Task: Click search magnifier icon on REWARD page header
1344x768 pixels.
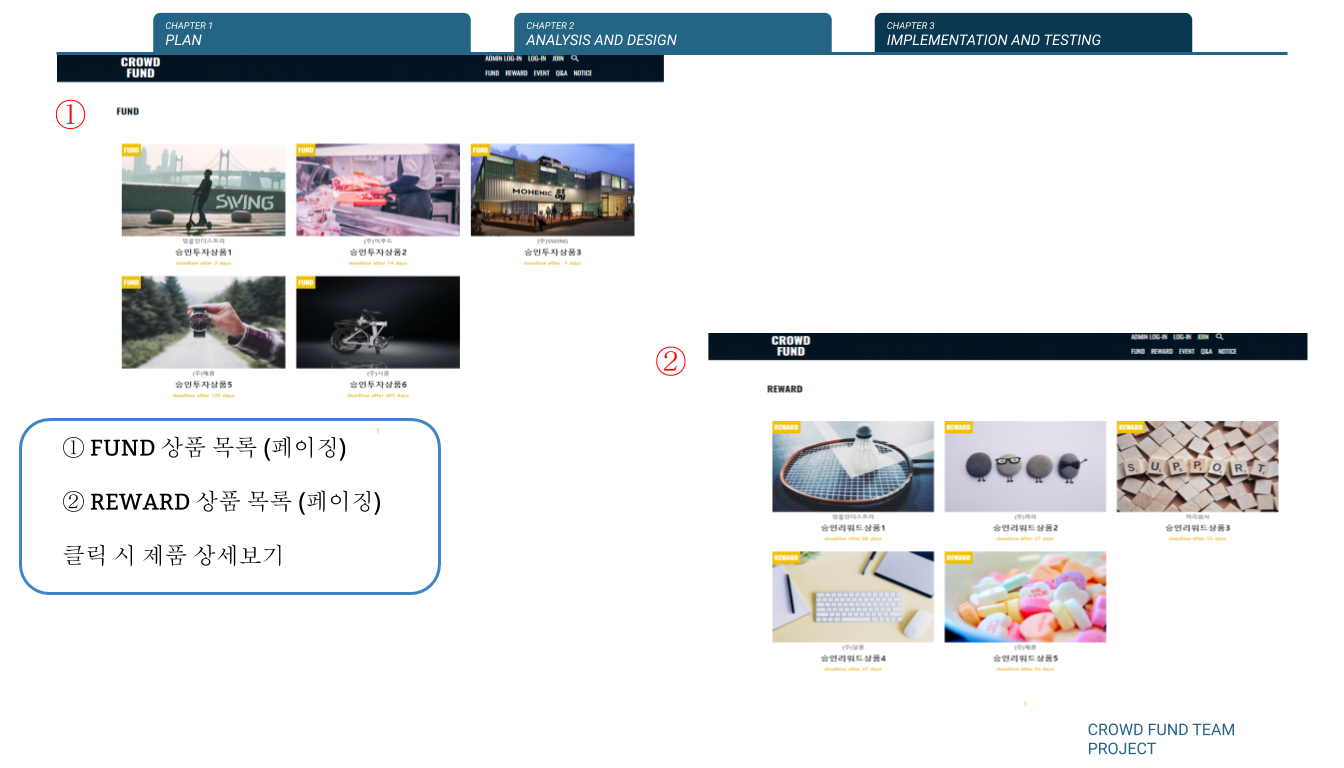Action: 1219,337
